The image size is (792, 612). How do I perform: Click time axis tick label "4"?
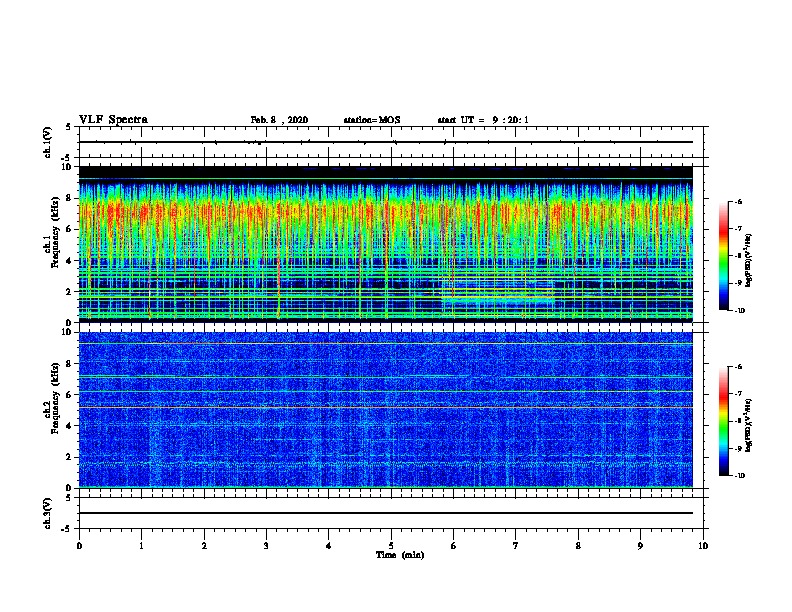(329, 546)
